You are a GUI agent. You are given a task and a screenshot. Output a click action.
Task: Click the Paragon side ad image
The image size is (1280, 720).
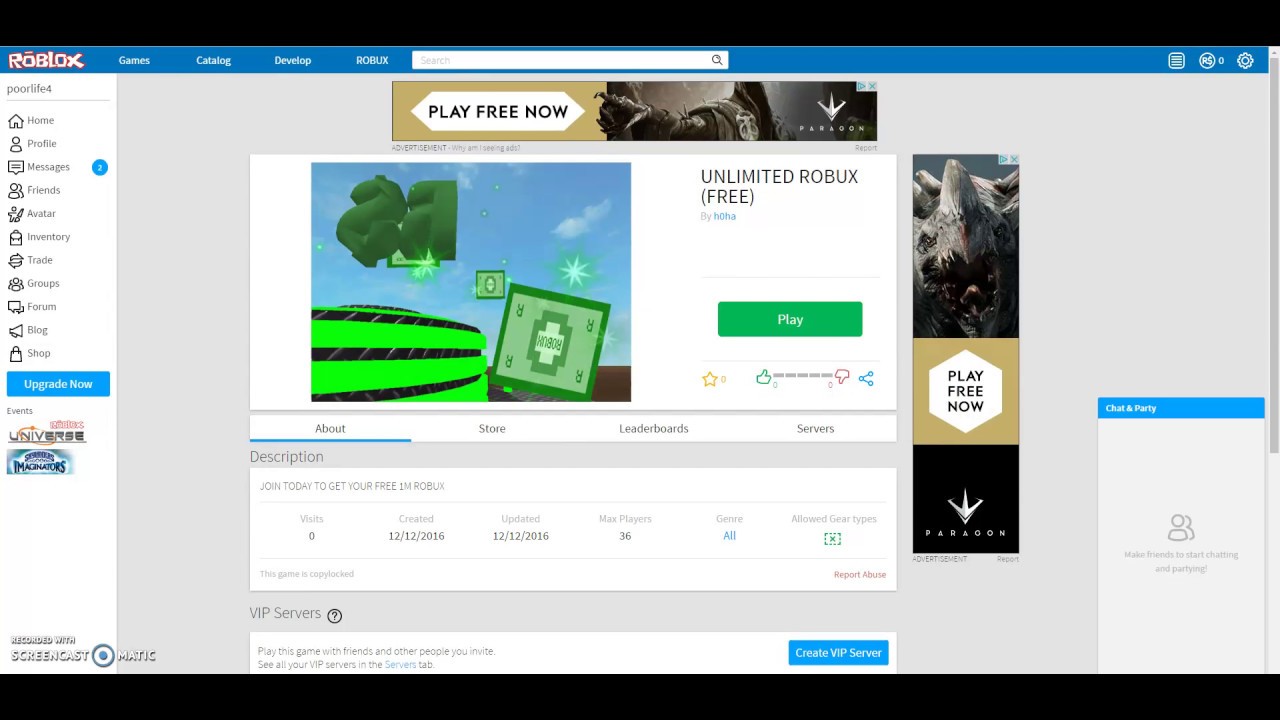(966, 353)
